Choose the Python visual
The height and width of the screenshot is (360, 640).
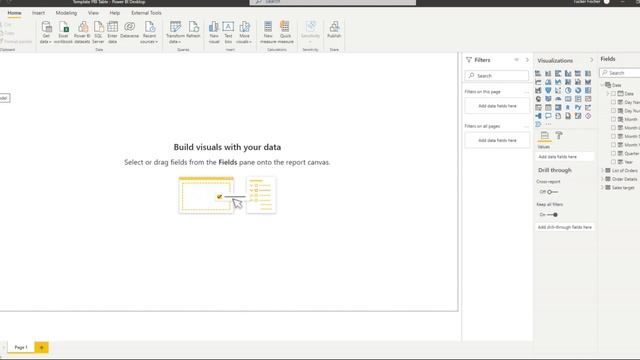[x=578, y=108]
